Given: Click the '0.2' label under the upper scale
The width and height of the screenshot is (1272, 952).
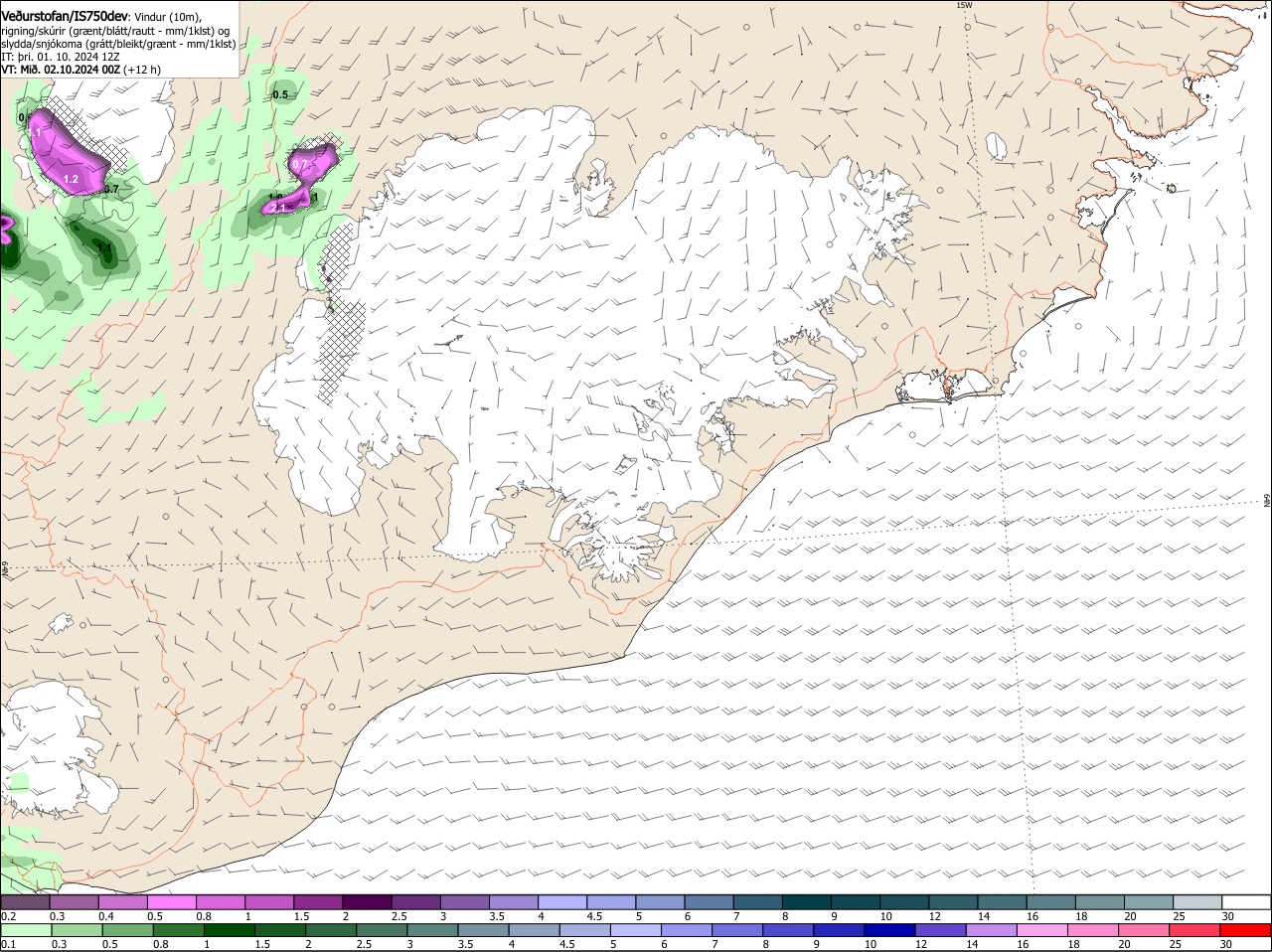Looking at the screenshot, I should [x=8, y=916].
